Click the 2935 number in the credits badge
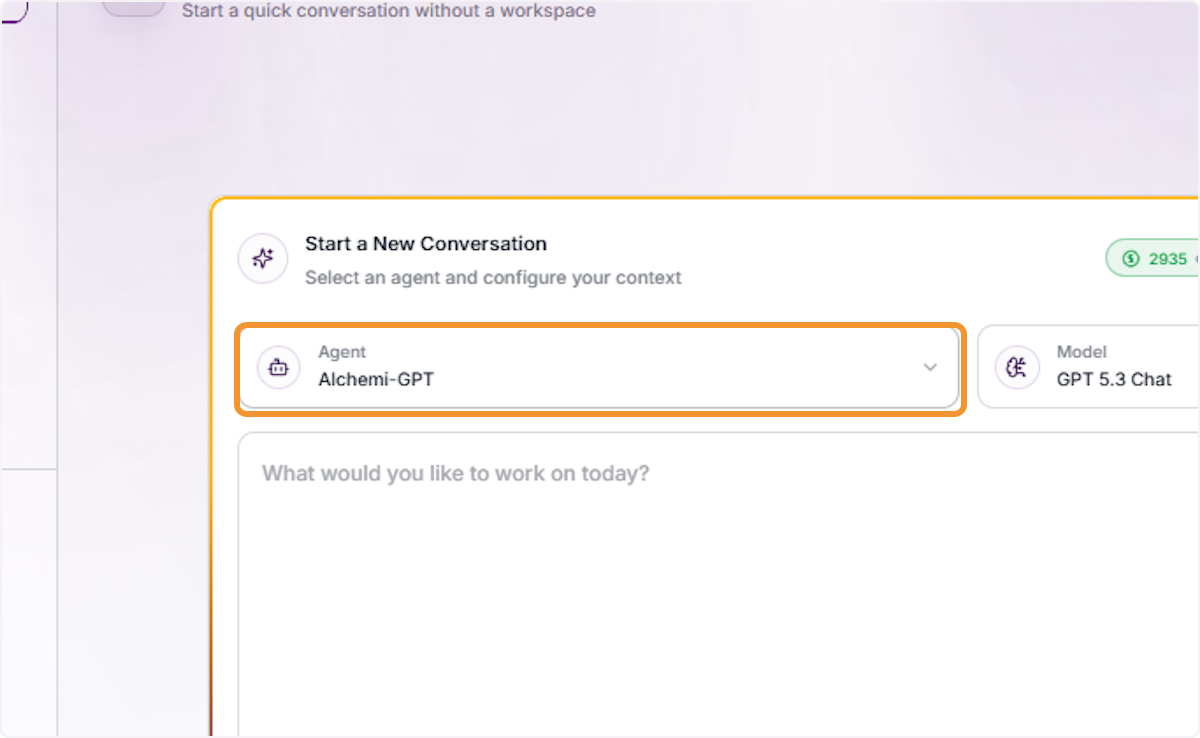This screenshot has width=1200, height=738. (x=1168, y=259)
